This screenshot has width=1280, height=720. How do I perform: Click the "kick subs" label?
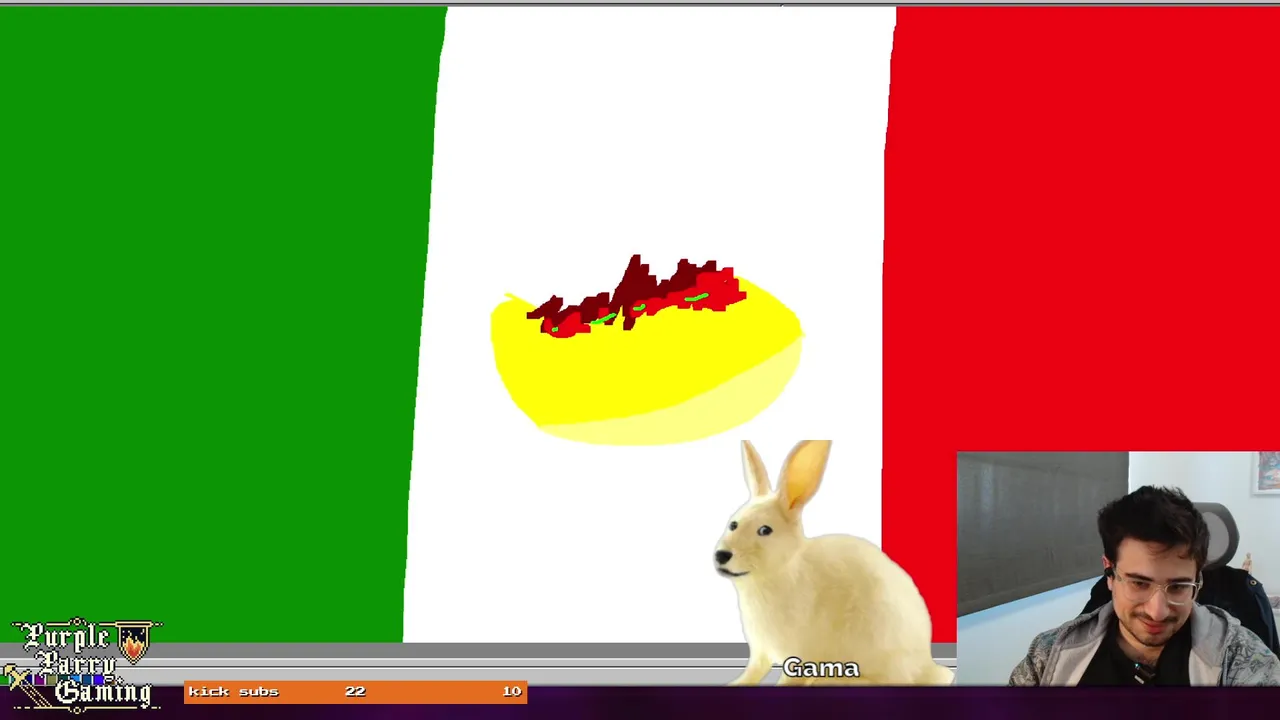233,692
